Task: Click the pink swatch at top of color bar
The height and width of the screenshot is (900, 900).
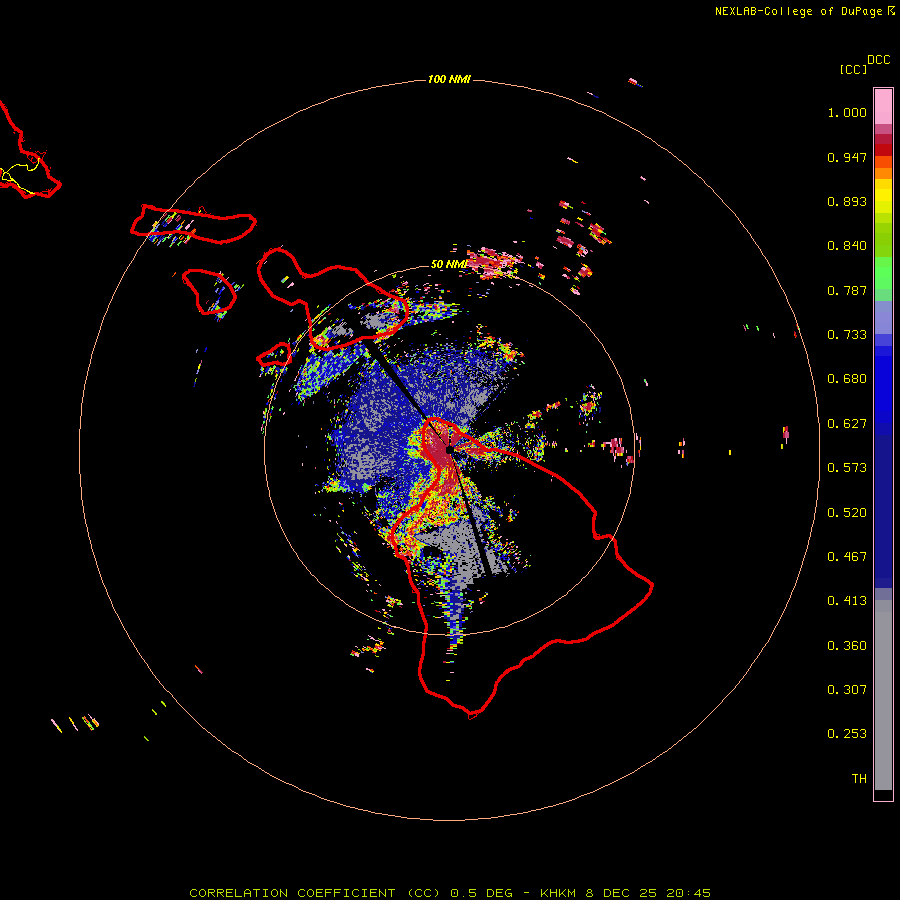Action: [x=883, y=106]
